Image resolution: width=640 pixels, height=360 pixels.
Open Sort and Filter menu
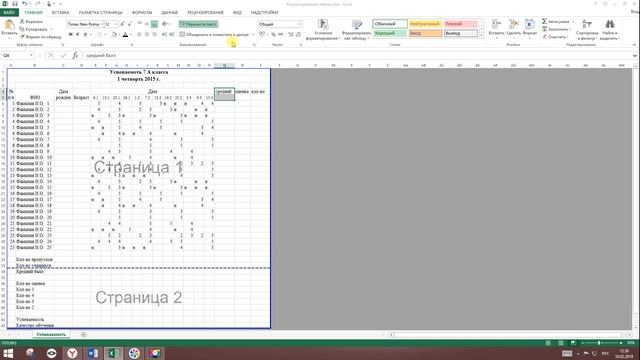(587, 29)
